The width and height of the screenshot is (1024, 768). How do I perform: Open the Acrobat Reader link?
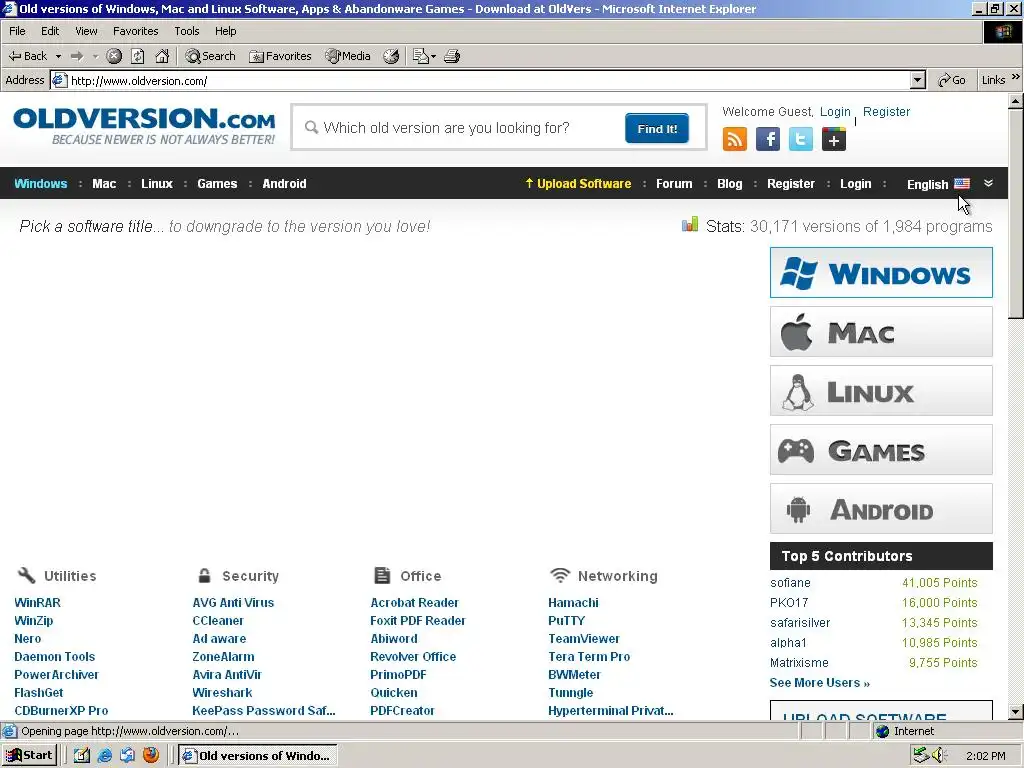pos(414,603)
